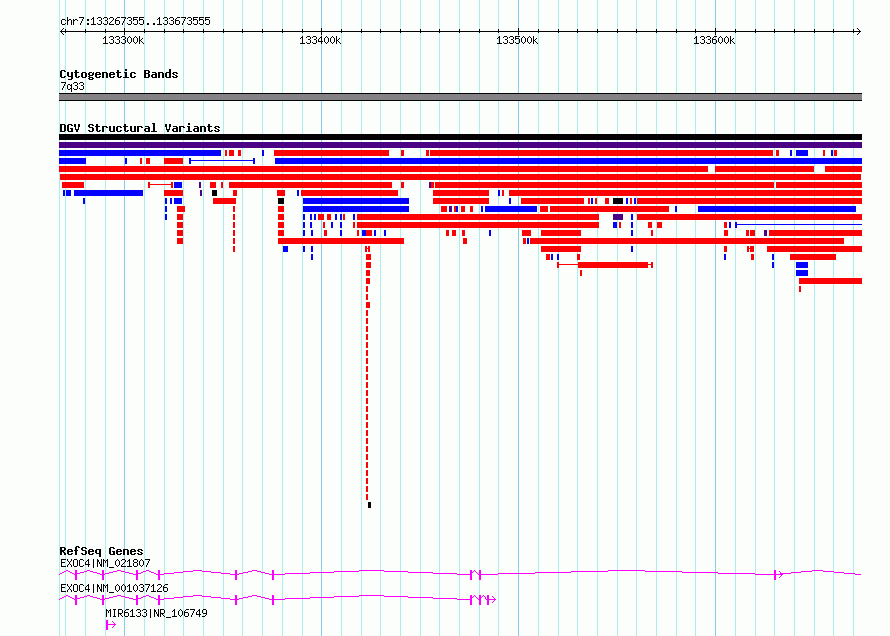
Task: Click the NM_001037126 transcript's end arrow
Action: pos(492,600)
